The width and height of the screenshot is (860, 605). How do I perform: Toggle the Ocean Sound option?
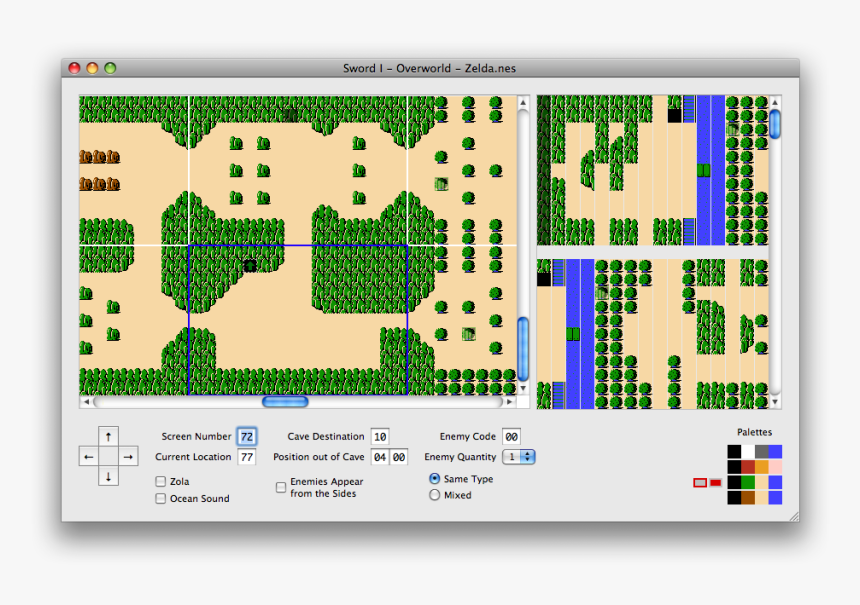tap(160, 498)
